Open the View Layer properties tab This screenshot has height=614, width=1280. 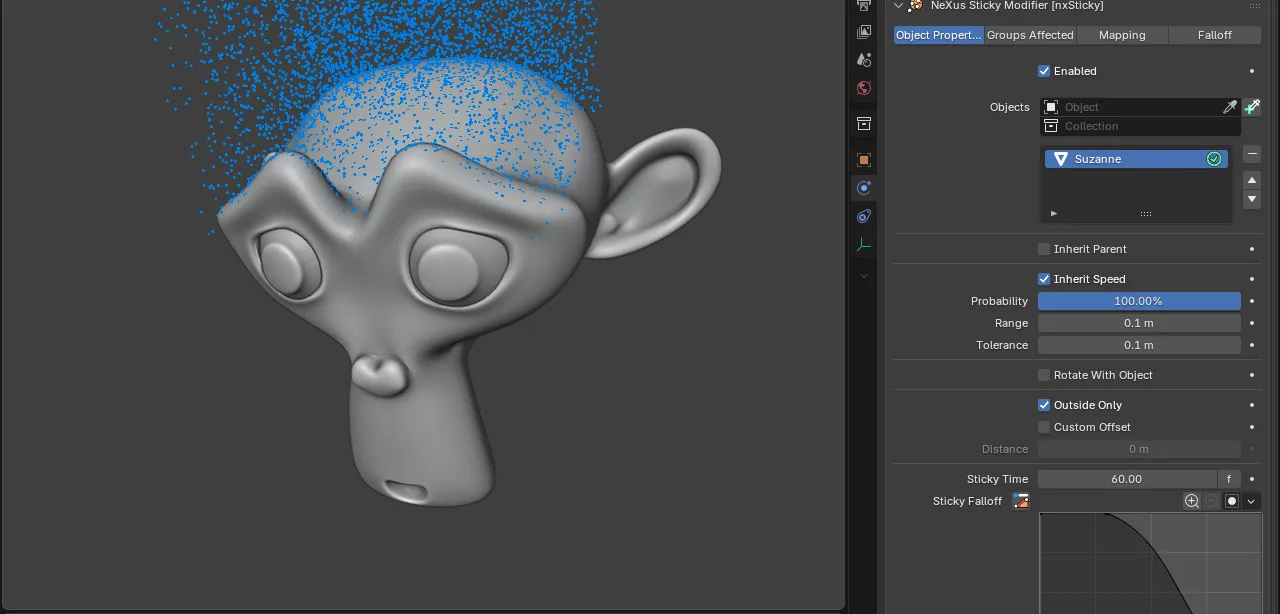coord(864,32)
